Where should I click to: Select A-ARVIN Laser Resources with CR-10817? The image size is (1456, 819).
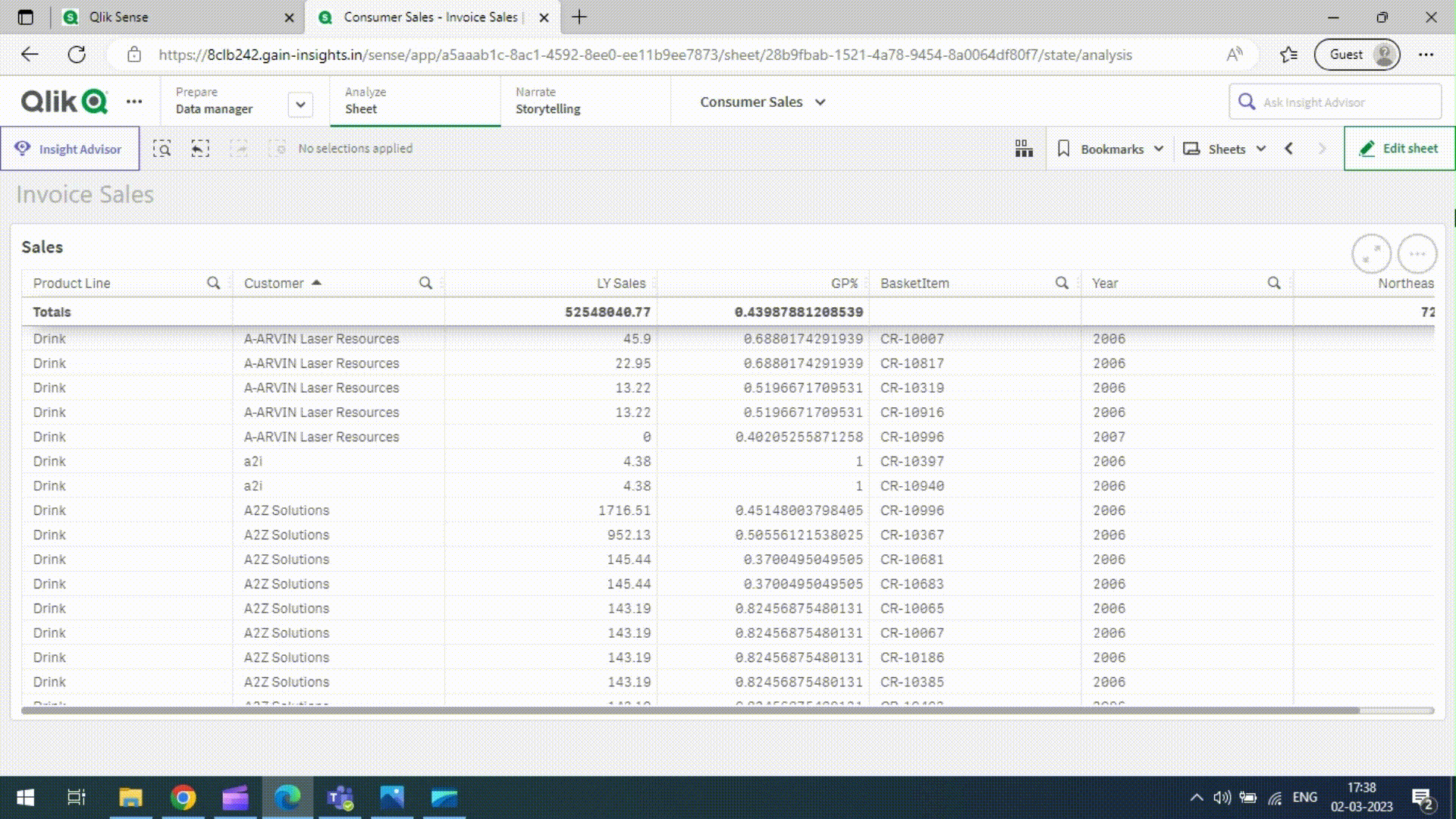pos(338,363)
